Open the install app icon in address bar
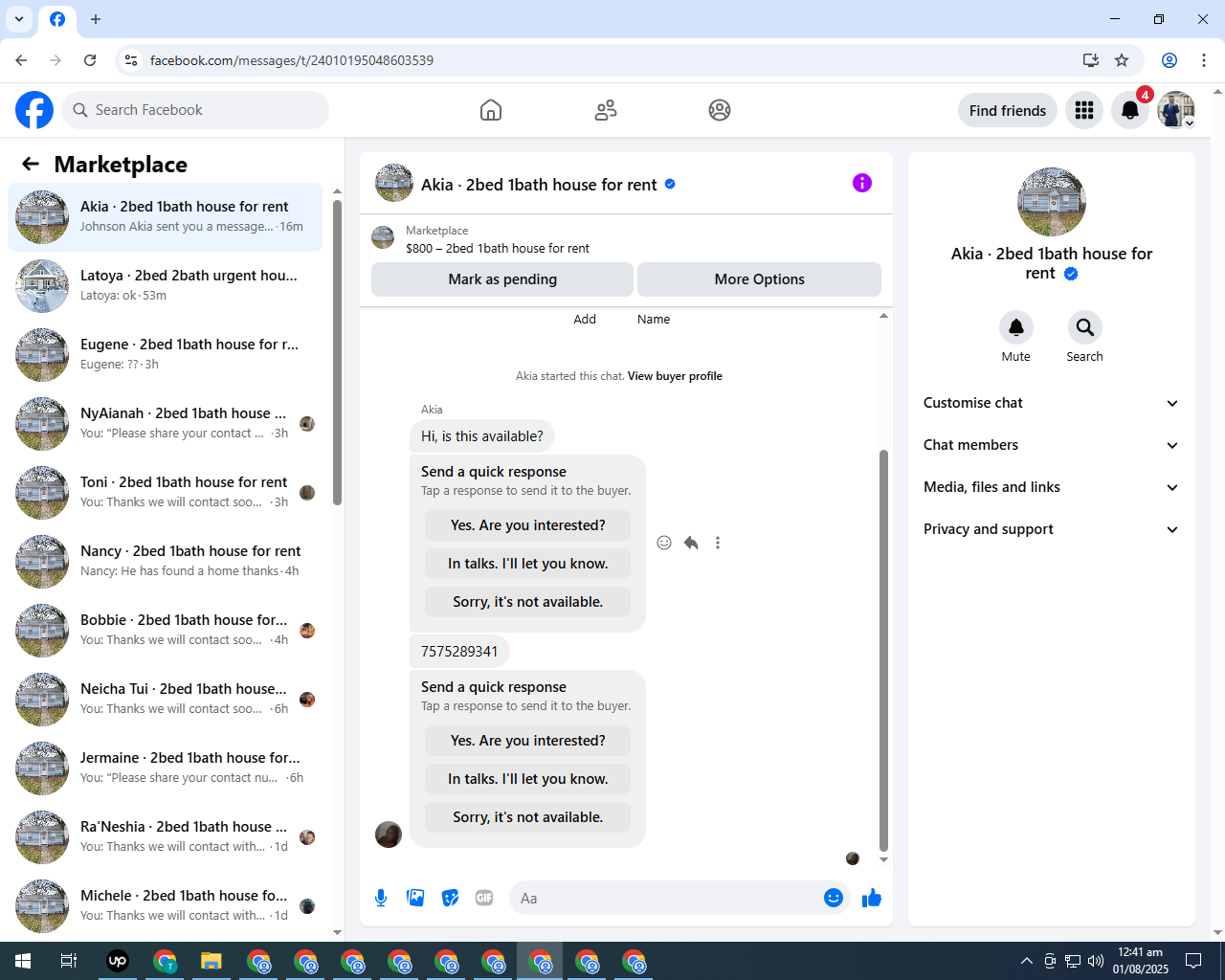 coord(1091,60)
